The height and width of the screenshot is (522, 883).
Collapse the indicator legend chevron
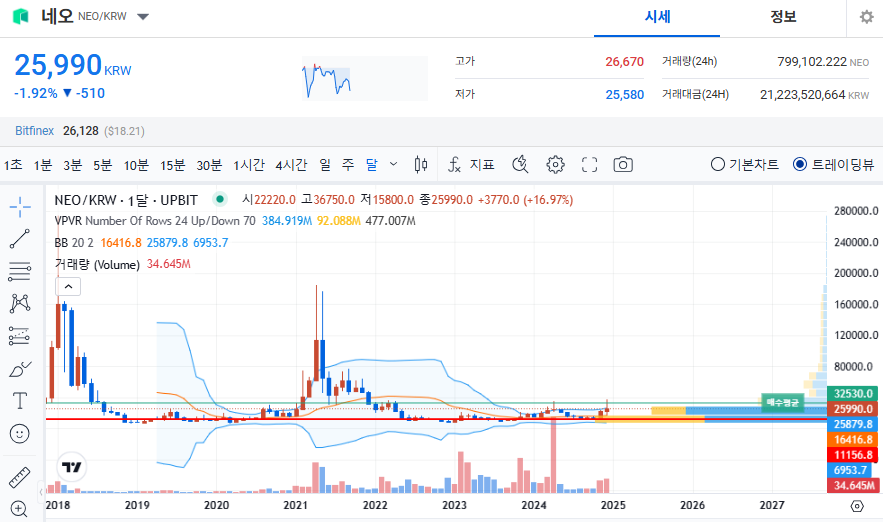[68, 287]
